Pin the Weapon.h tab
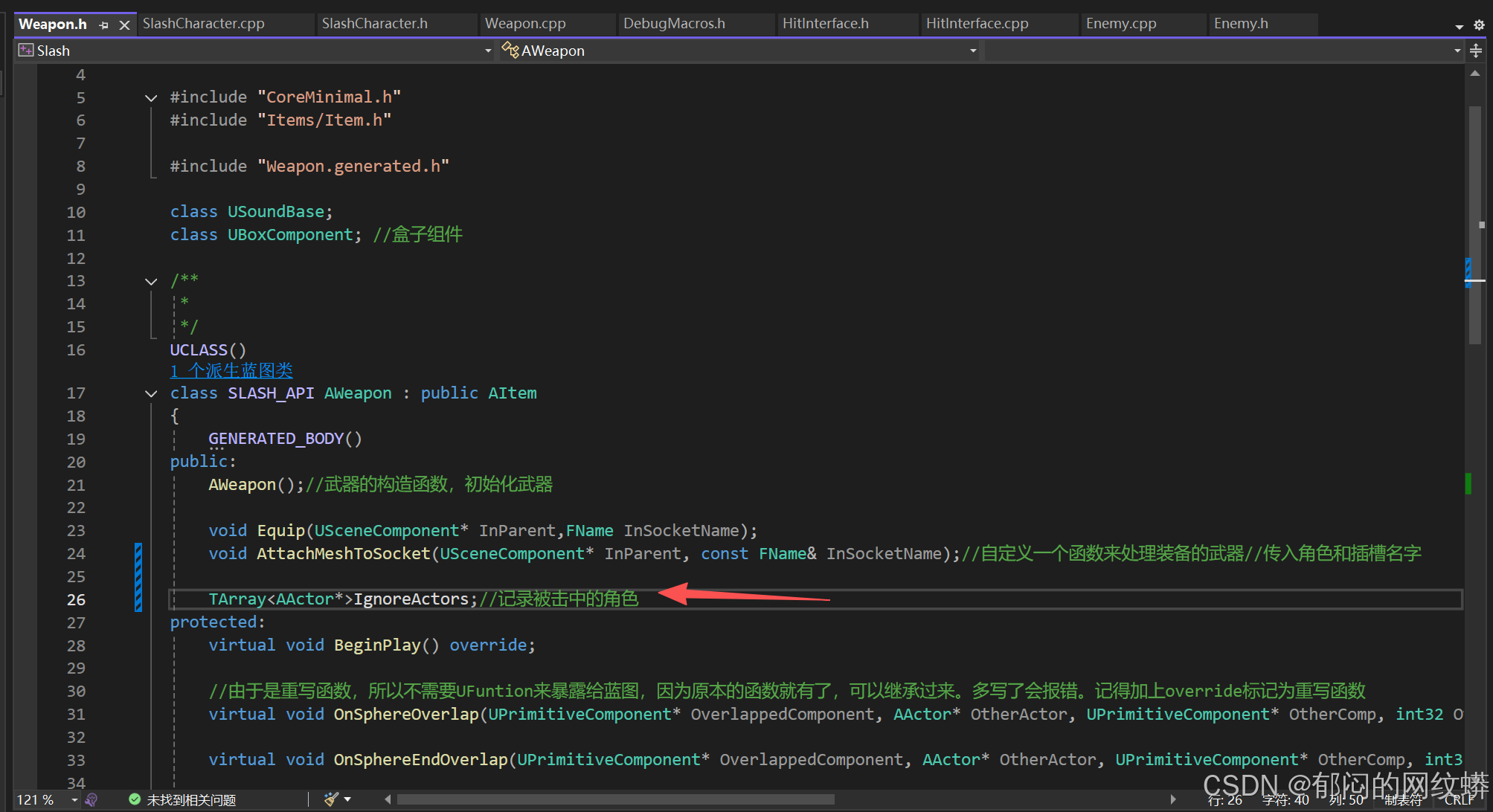 tap(103, 25)
